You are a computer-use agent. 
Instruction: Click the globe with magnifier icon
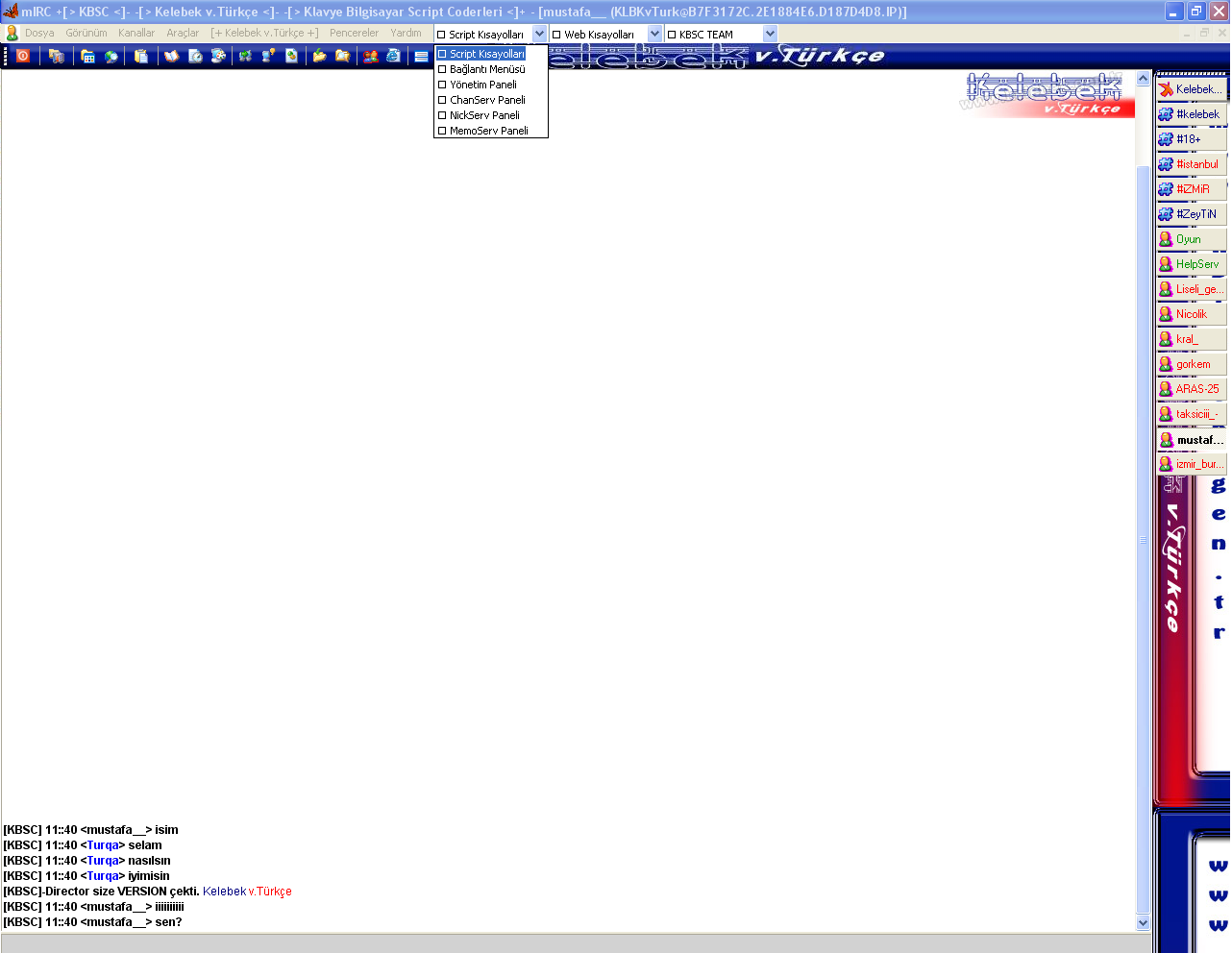(x=111, y=56)
